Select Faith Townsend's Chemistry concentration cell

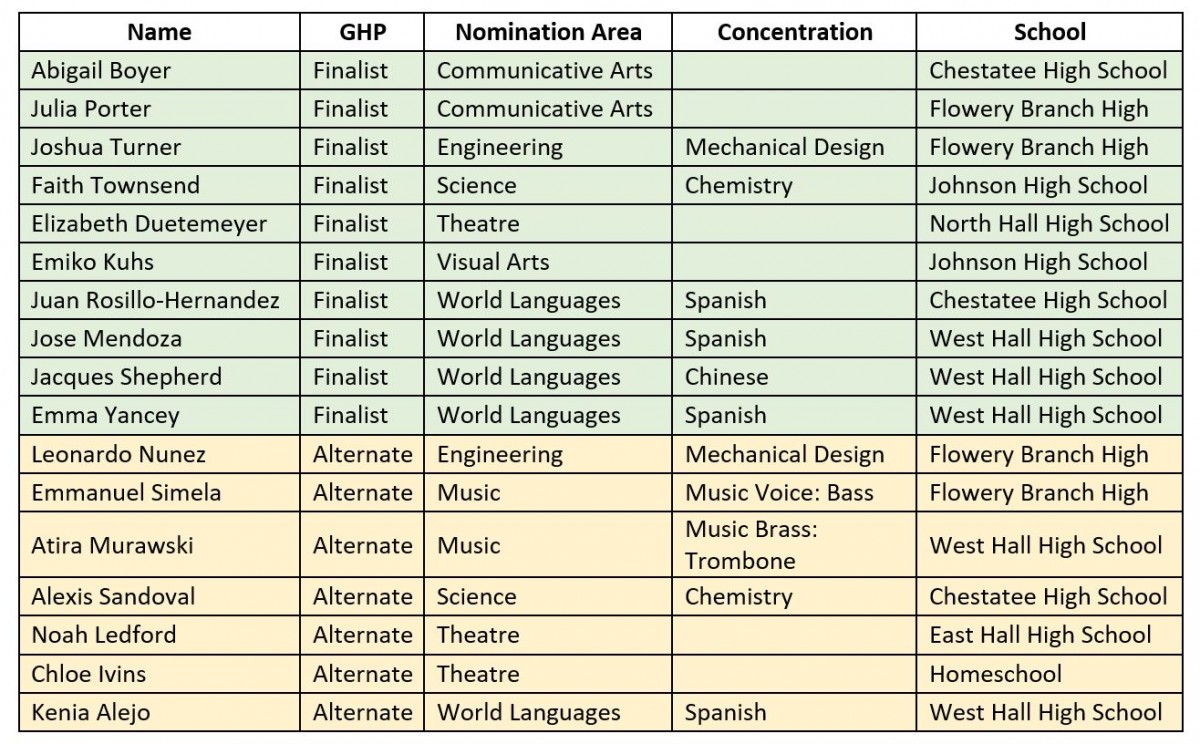pos(738,185)
